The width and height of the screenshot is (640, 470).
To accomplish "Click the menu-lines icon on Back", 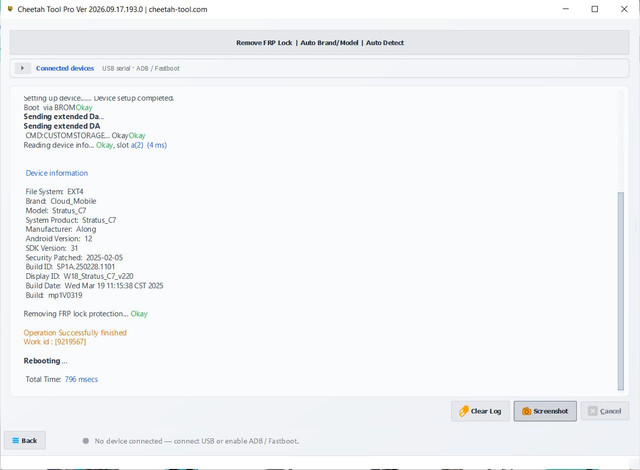I will pyautogui.click(x=16, y=441).
